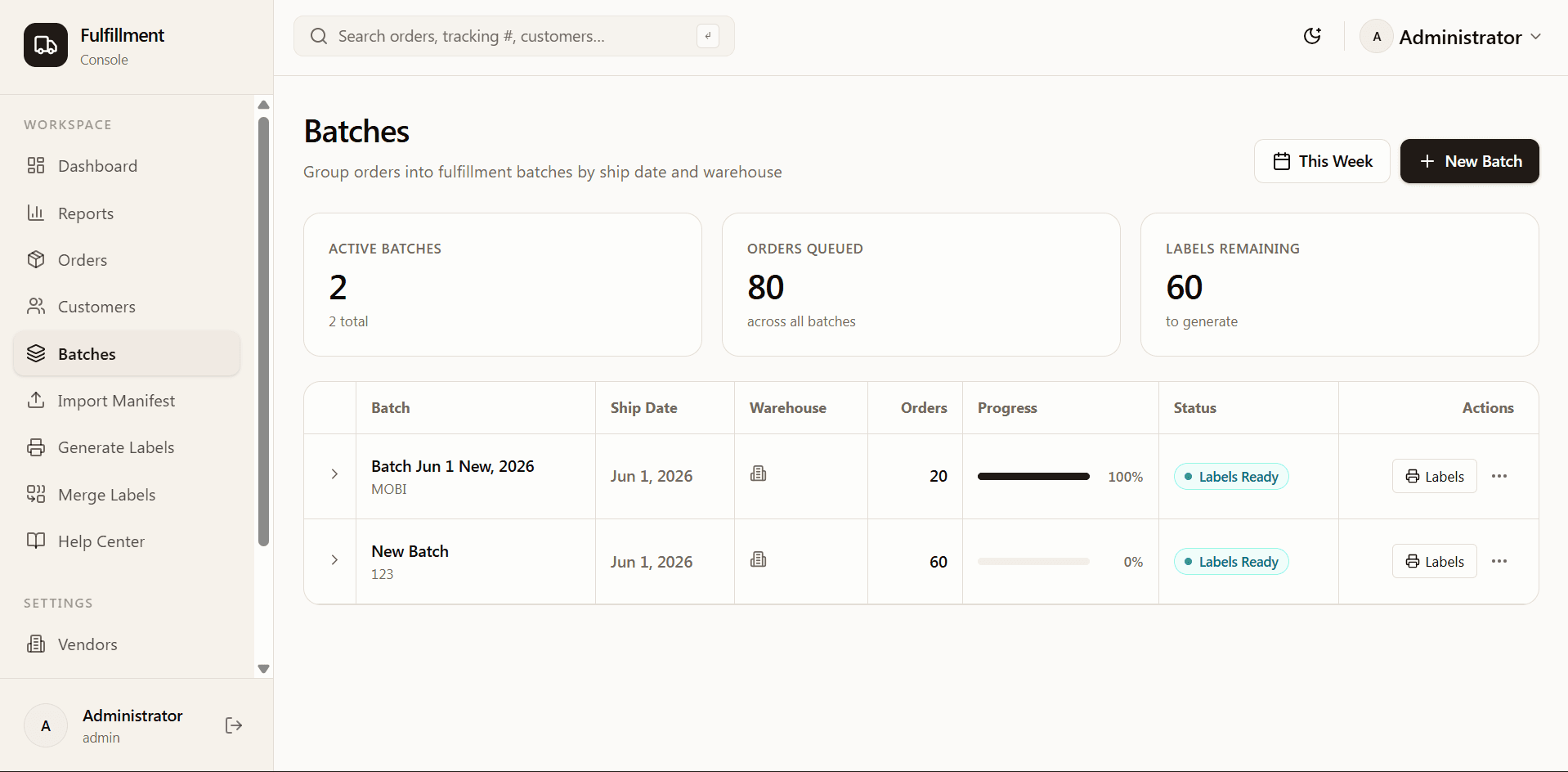1568x772 pixels.
Task: Open Generate Labels page
Action: [127, 447]
